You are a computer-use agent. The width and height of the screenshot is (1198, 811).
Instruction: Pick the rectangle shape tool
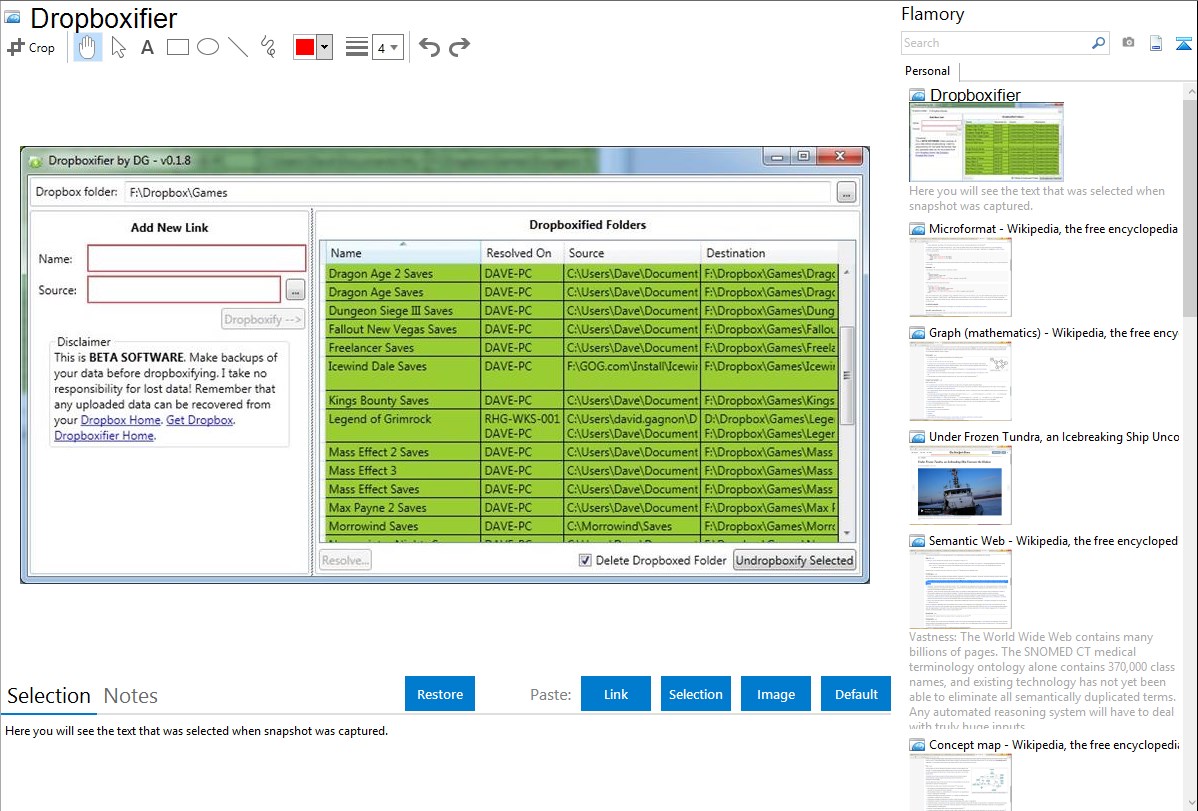(x=177, y=47)
